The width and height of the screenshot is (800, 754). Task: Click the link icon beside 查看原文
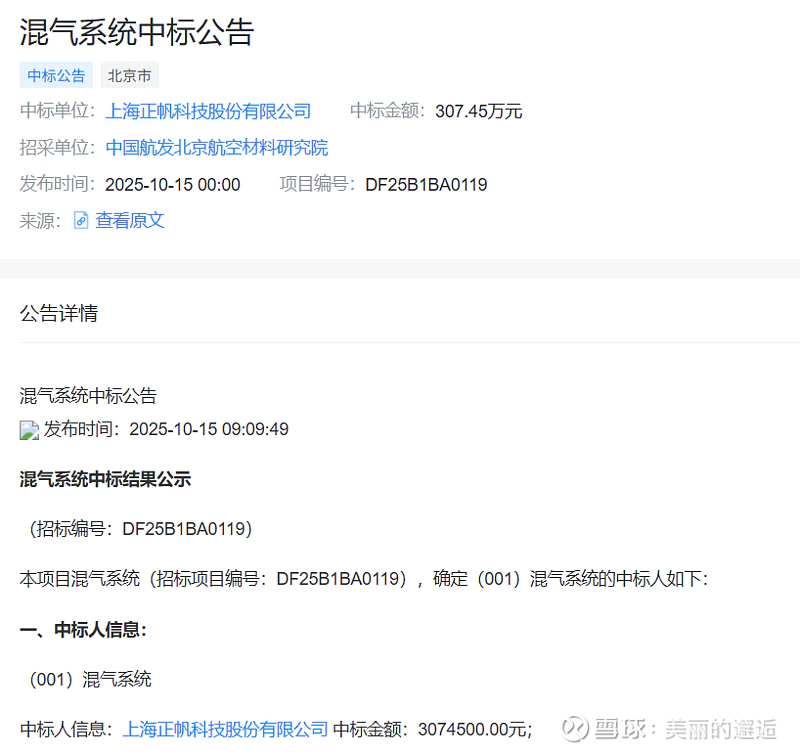[81, 220]
